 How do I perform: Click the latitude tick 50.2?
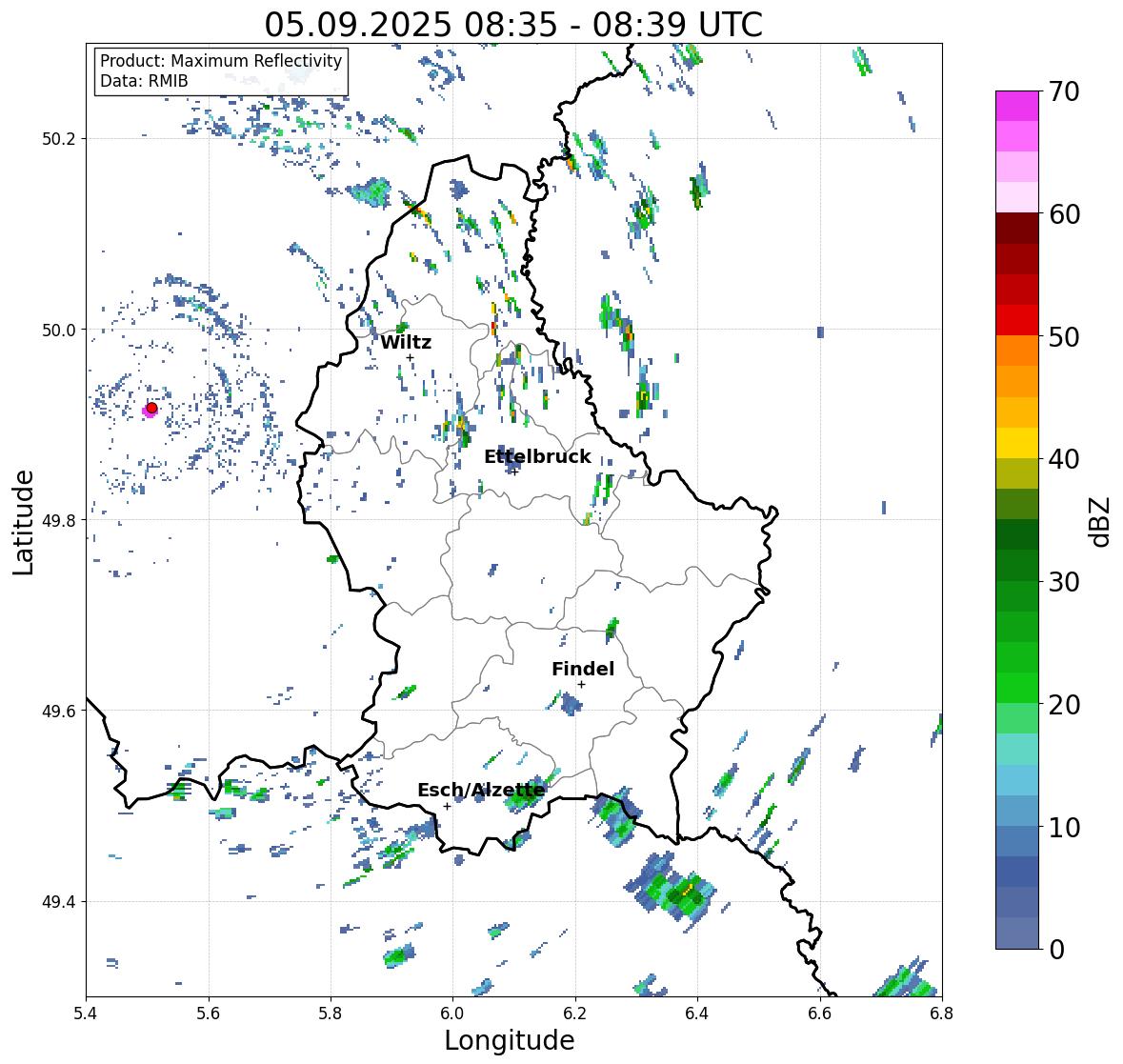59,139
